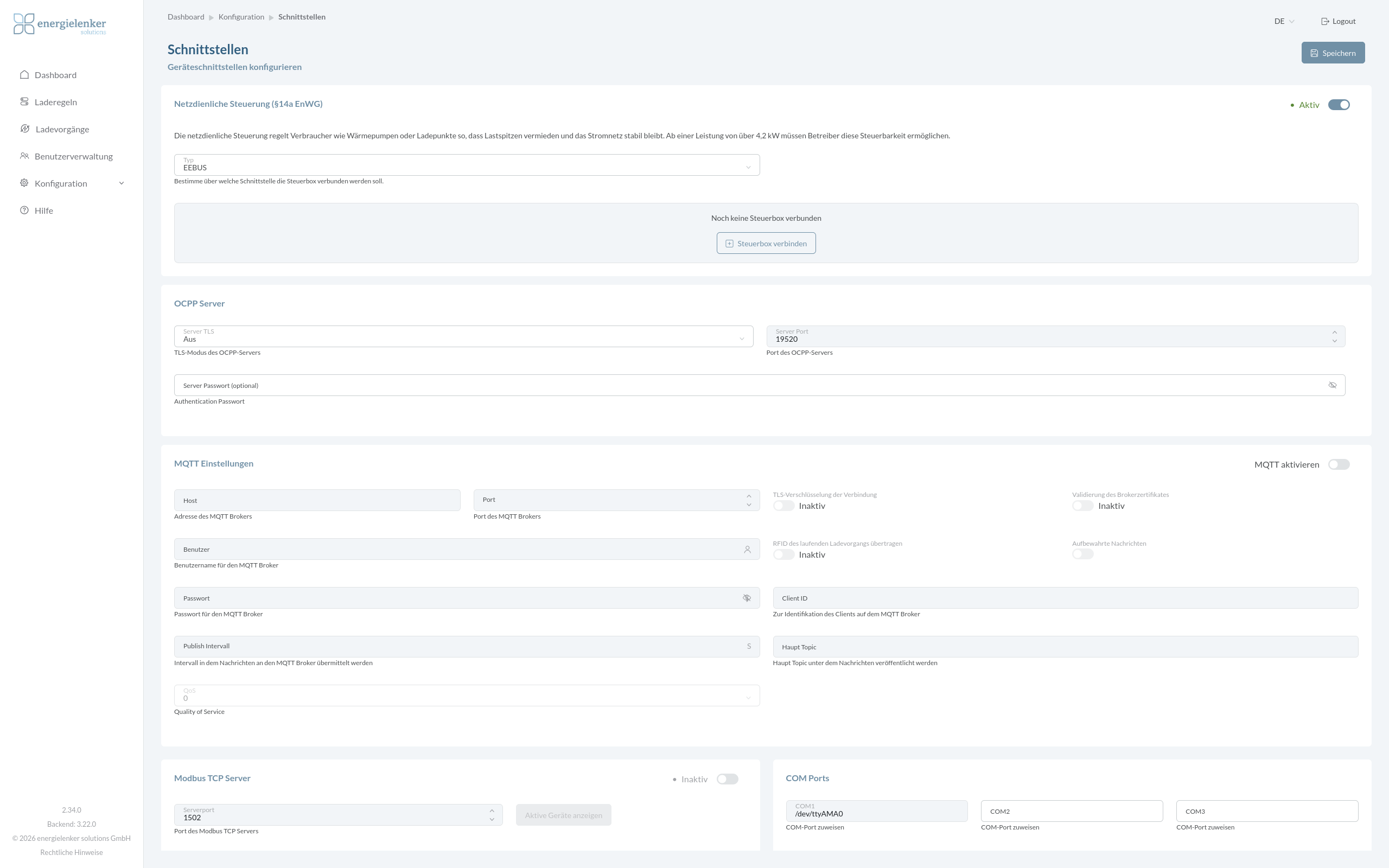This screenshot has height=868, width=1389.
Task: Disable Netzdienliche Steuerung toggle
Action: 1339,105
